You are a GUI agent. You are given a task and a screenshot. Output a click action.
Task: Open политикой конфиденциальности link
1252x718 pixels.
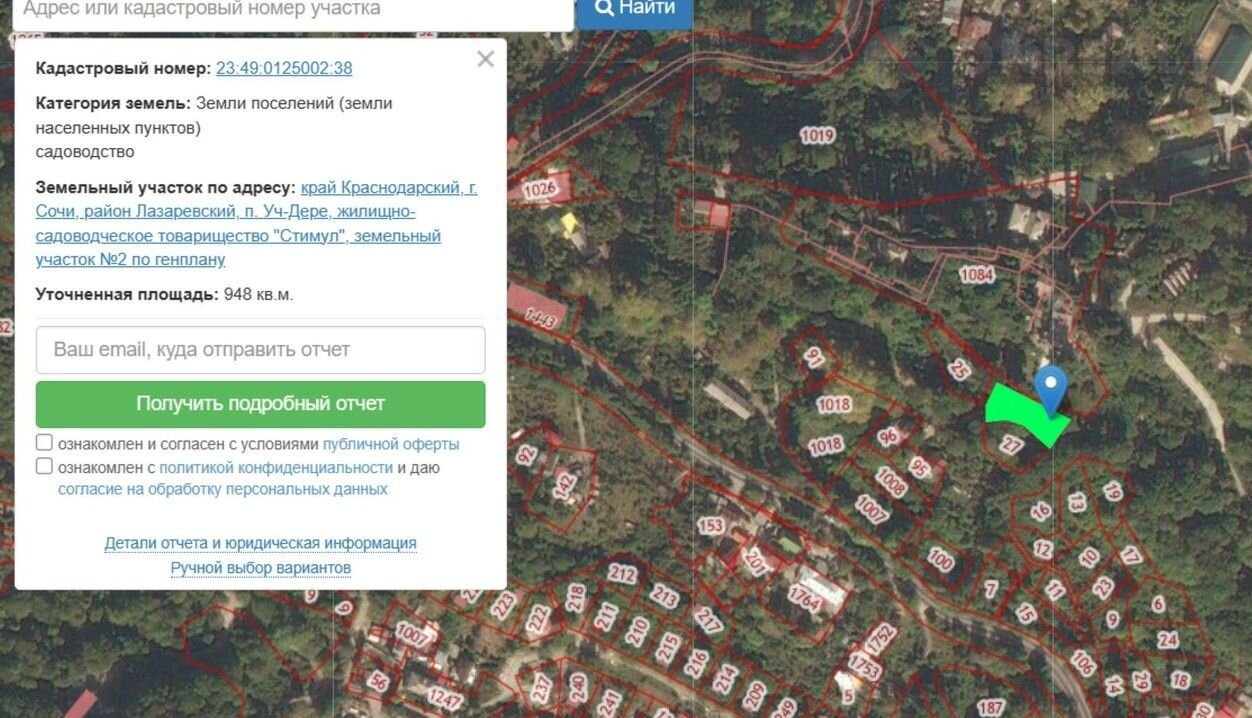click(x=276, y=467)
